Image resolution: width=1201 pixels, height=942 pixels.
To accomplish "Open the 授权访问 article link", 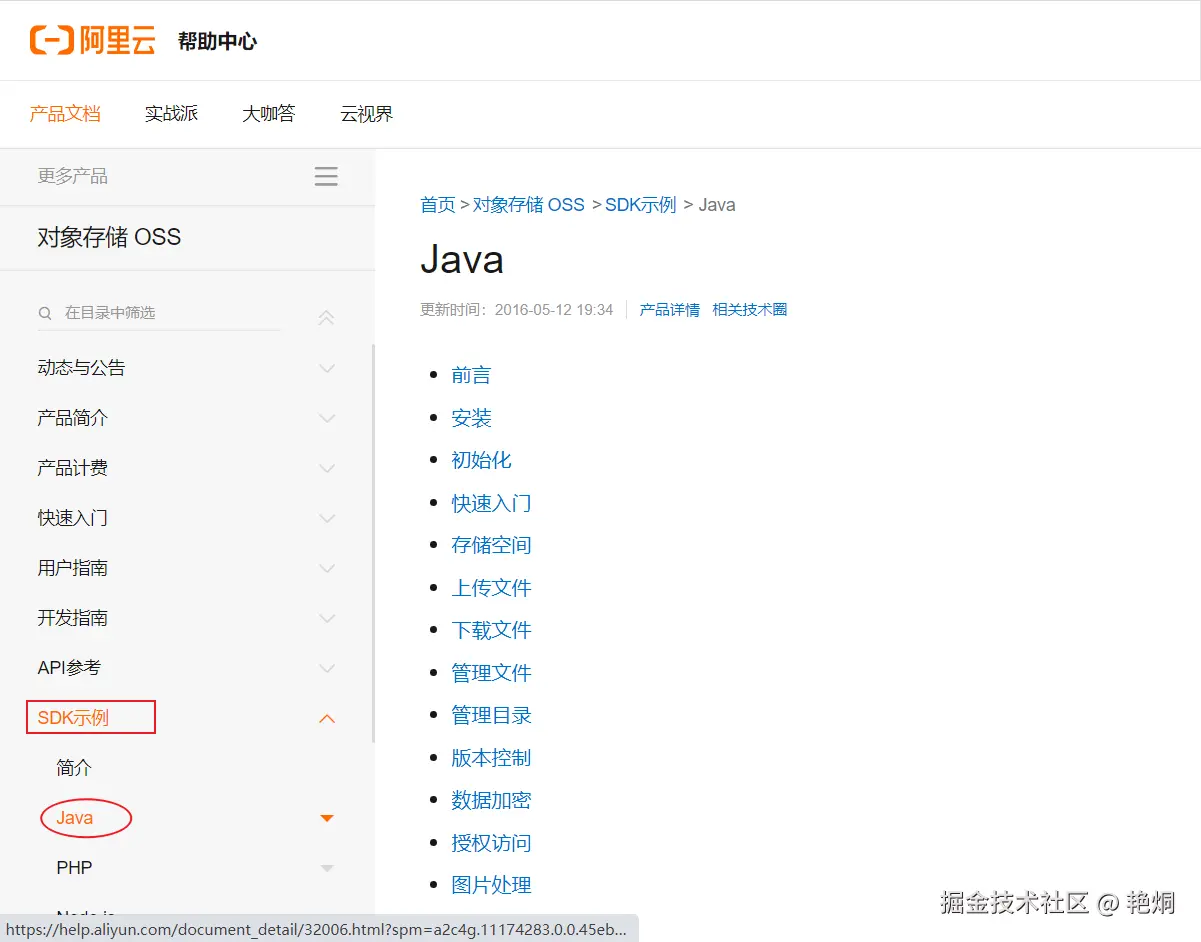I will pos(491,843).
